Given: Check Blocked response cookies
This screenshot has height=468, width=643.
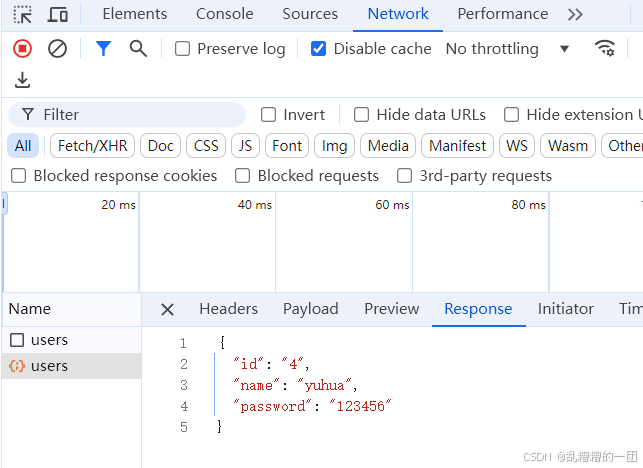Looking at the screenshot, I should [18, 176].
